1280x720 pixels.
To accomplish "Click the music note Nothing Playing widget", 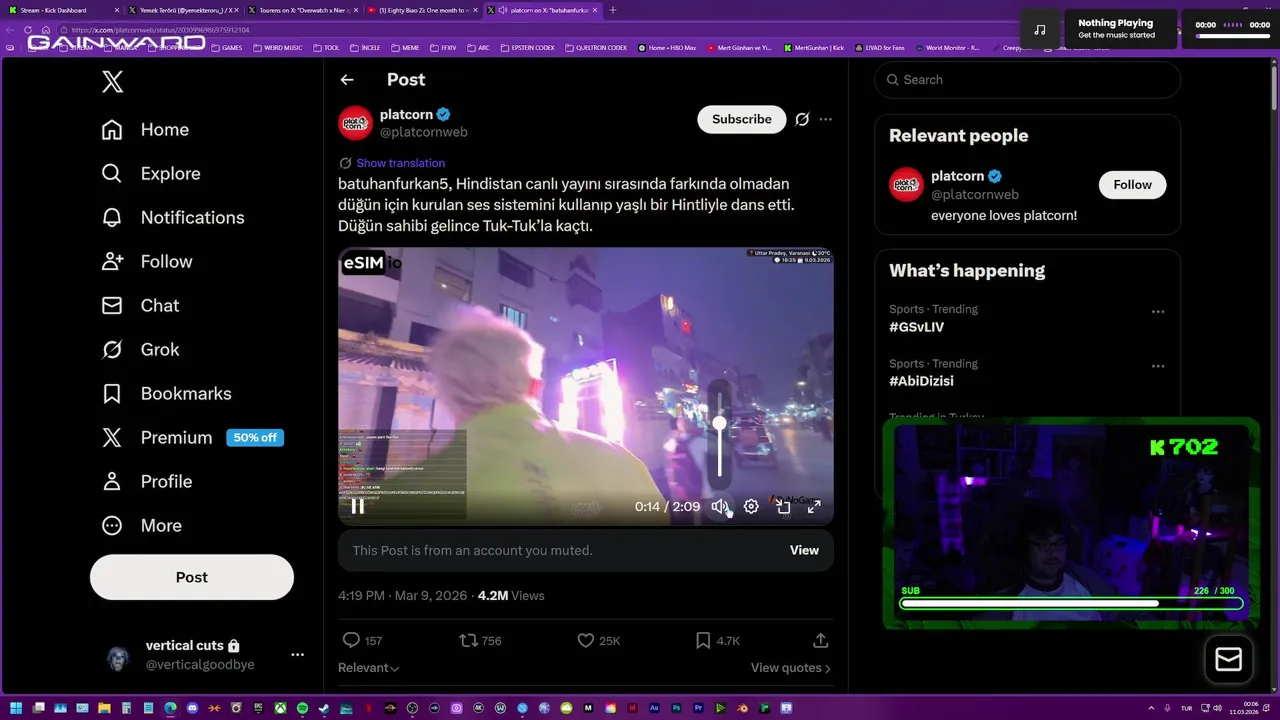I will click(x=1040, y=30).
